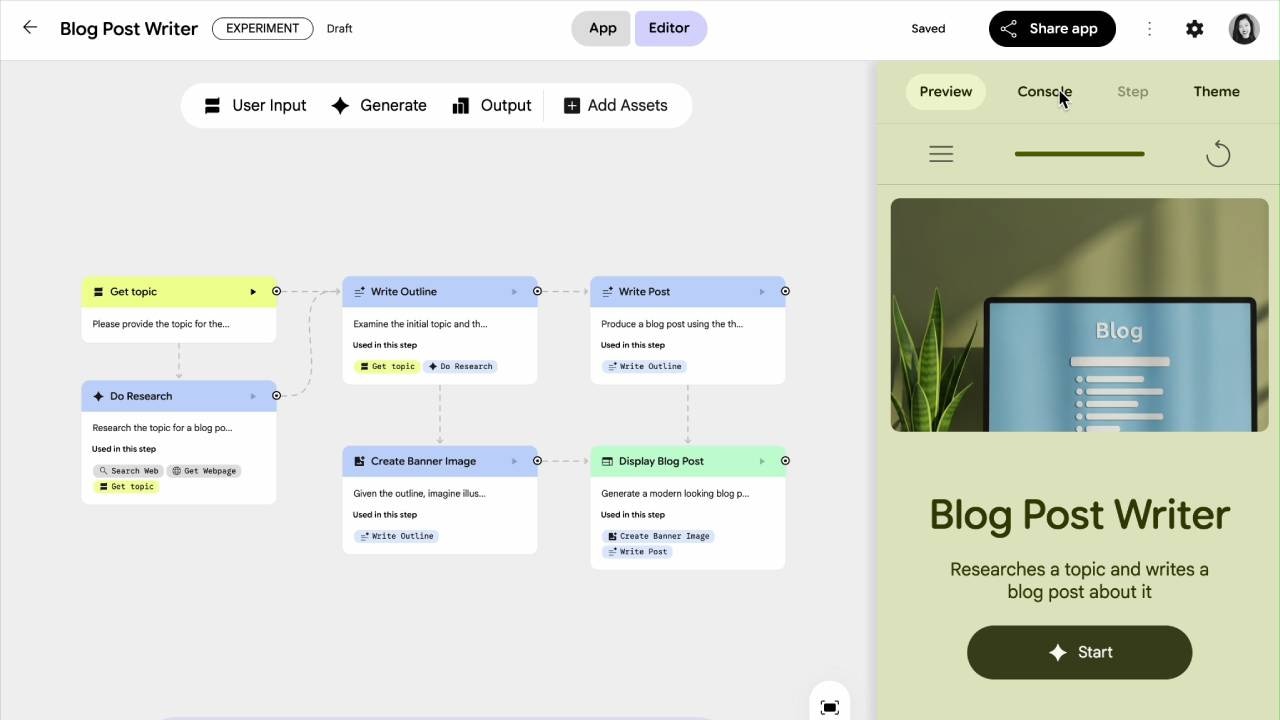
Task: Open the Add Assets option
Action: [615, 105]
